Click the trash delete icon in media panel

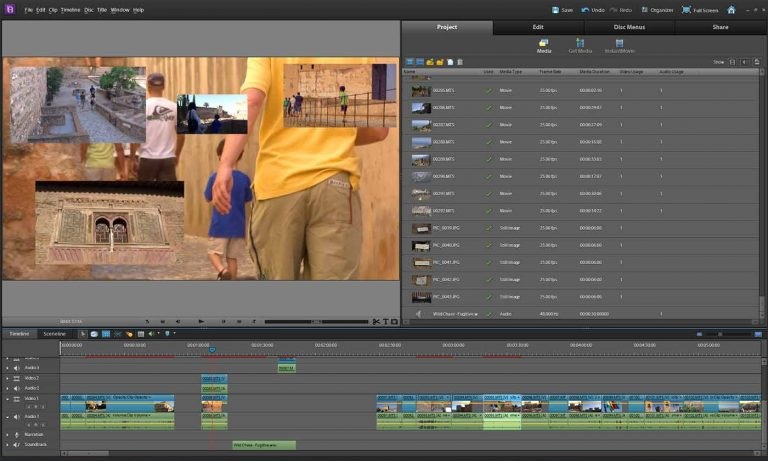click(x=460, y=62)
